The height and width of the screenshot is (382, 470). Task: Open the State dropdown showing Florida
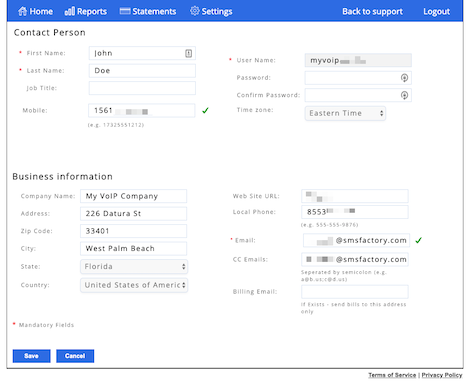[134, 267]
